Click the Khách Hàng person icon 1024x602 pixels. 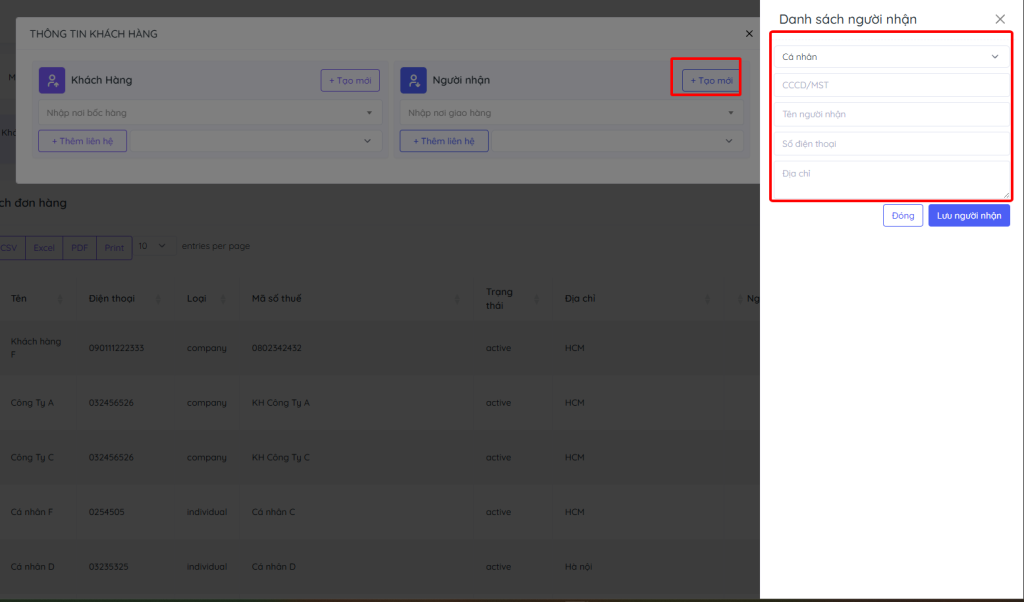tap(52, 80)
